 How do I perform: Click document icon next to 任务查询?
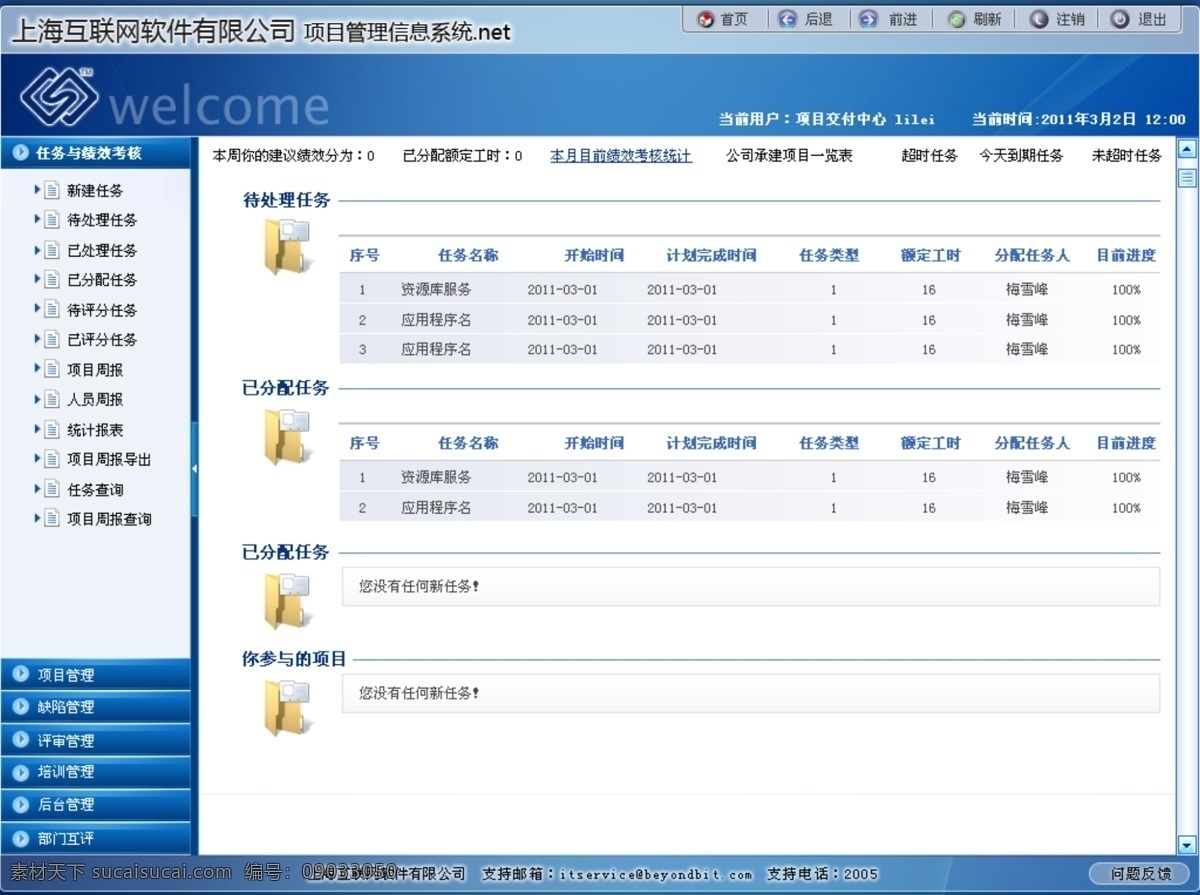tap(52, 489)
